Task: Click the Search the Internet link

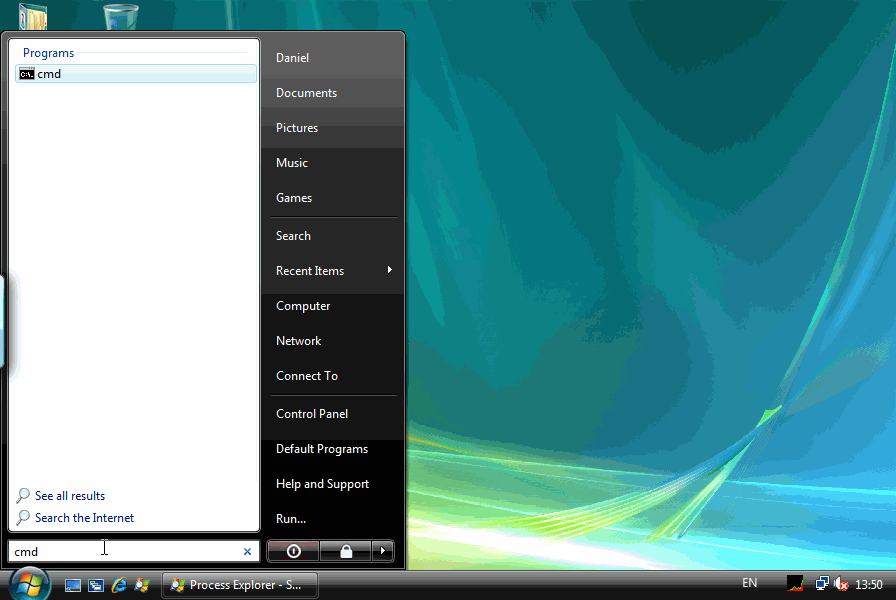Action: pos(84,517)
